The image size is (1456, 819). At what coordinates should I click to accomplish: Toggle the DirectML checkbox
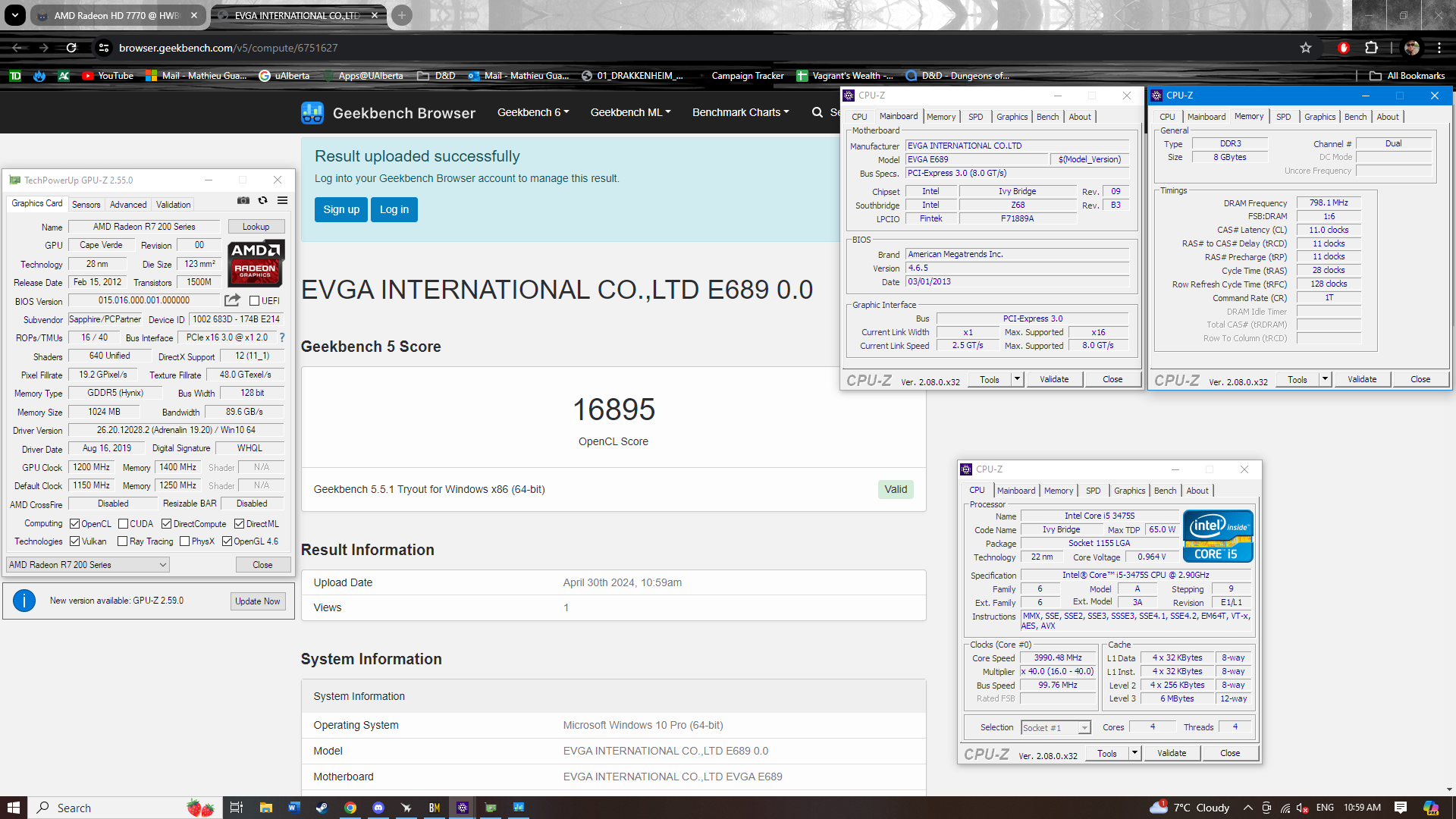click(239, 524)
